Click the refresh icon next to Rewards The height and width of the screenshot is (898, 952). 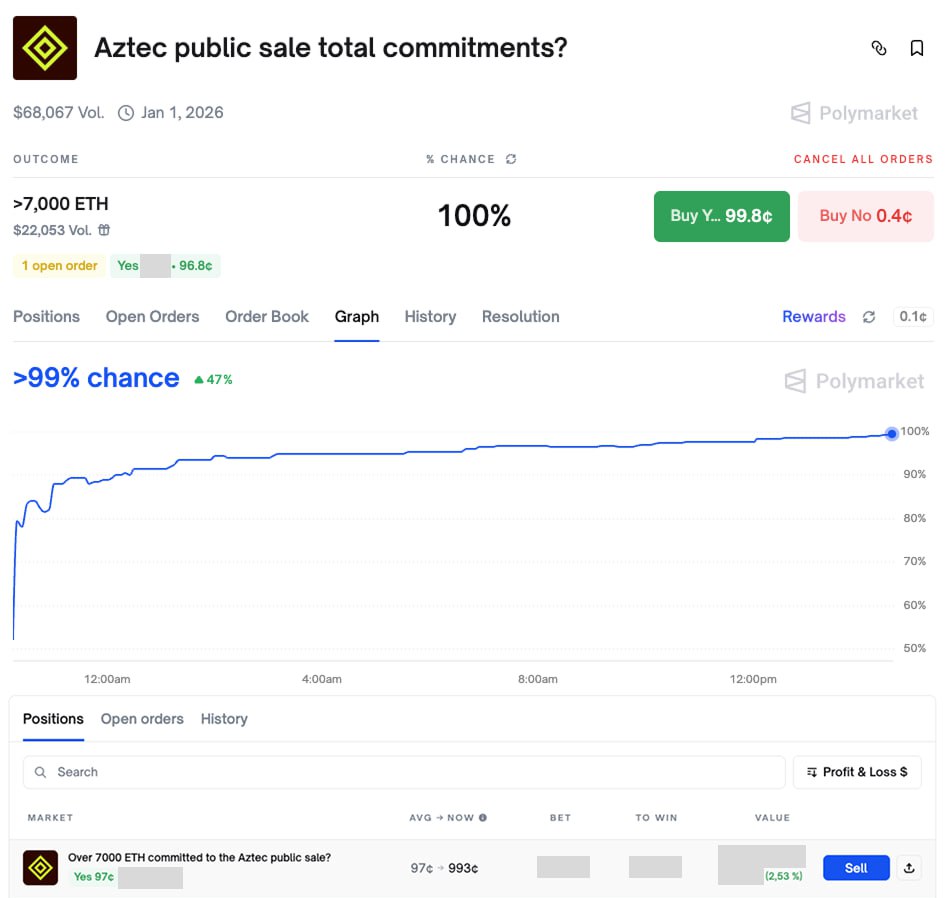pyautogui.click(x=869, y=317)
